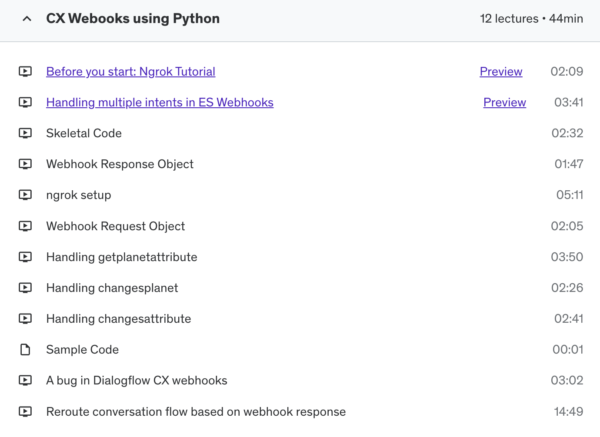This screenshot has height=437, width=600.
Task: Click the 05:11 duration of ngrok setup
Action: click(570, 195)
